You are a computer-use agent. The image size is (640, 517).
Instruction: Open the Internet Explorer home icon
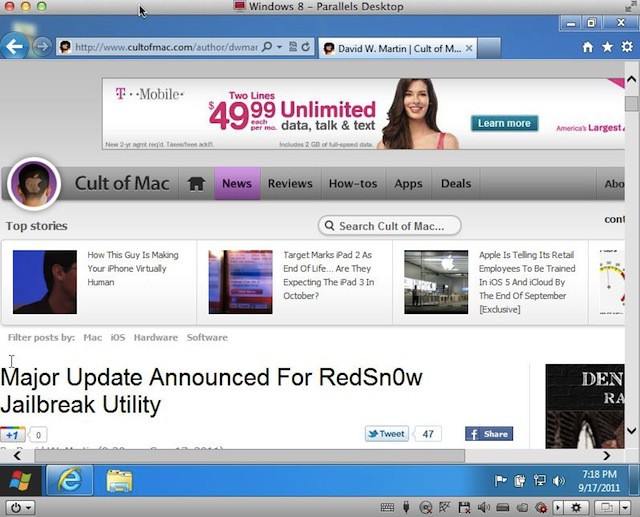(588, 47)
